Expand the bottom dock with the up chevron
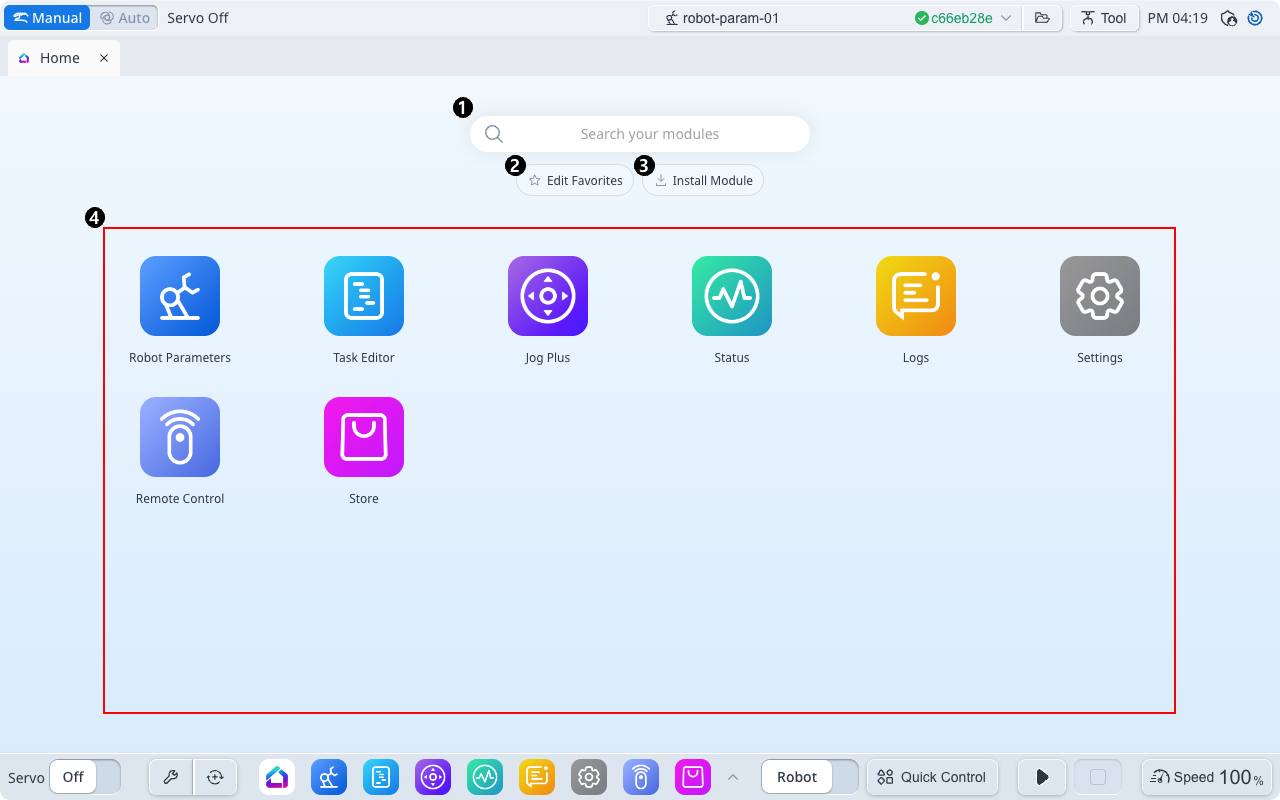 click(733, 777)
